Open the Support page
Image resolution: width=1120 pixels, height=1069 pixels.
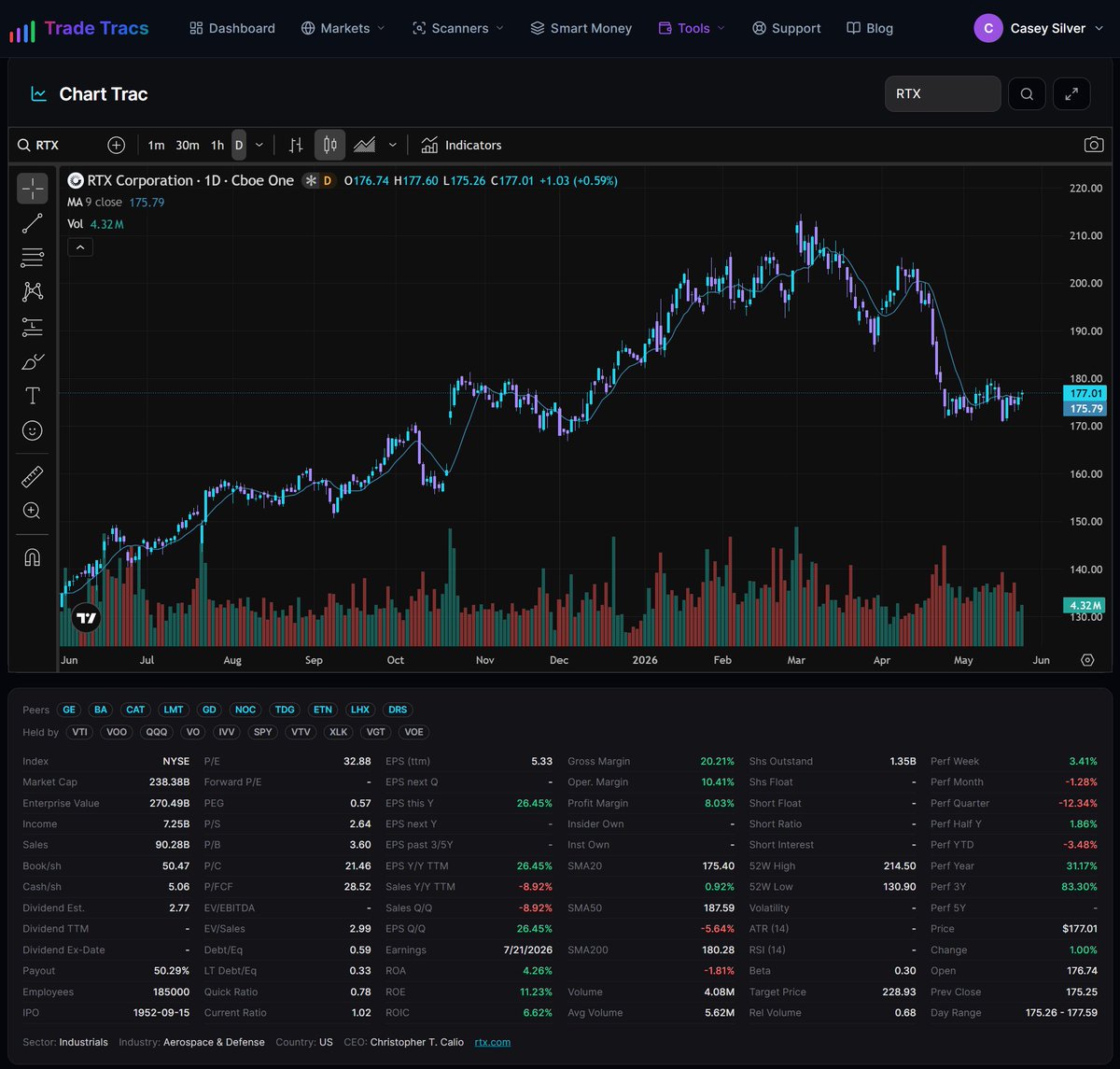click(787, 28)
